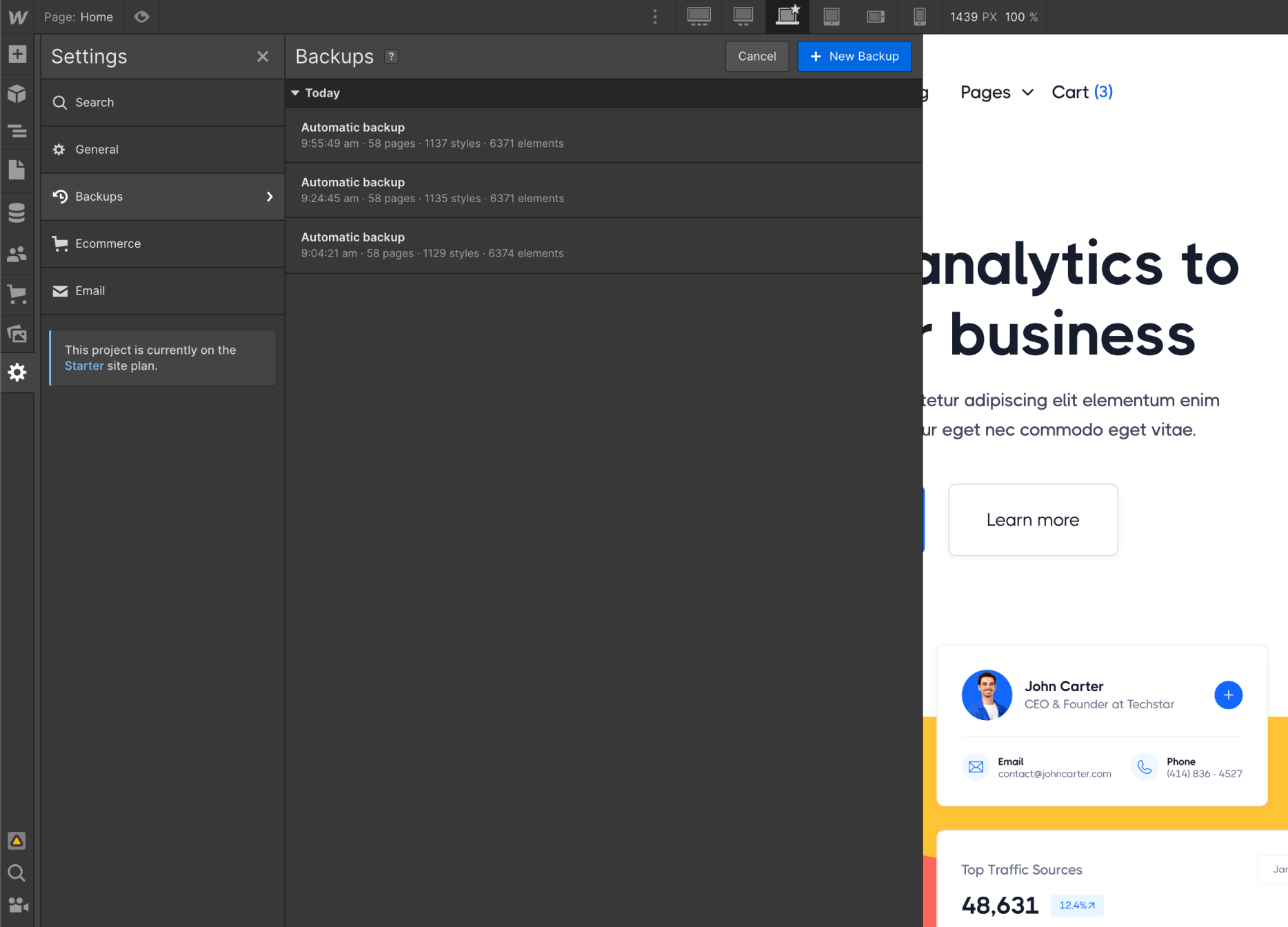Open the CMS Collections panel
Image resolution: width=1288 pixels, height=927 pixels.
(x=17, y=212)
